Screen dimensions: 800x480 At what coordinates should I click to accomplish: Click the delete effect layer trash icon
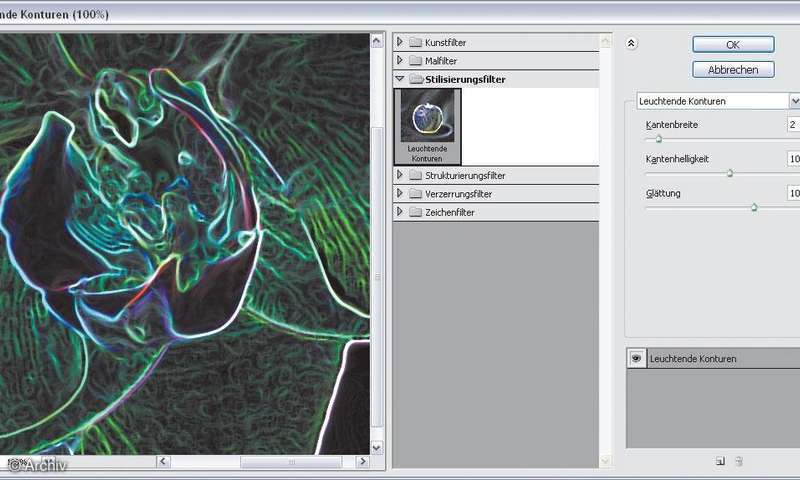point(739,461)
